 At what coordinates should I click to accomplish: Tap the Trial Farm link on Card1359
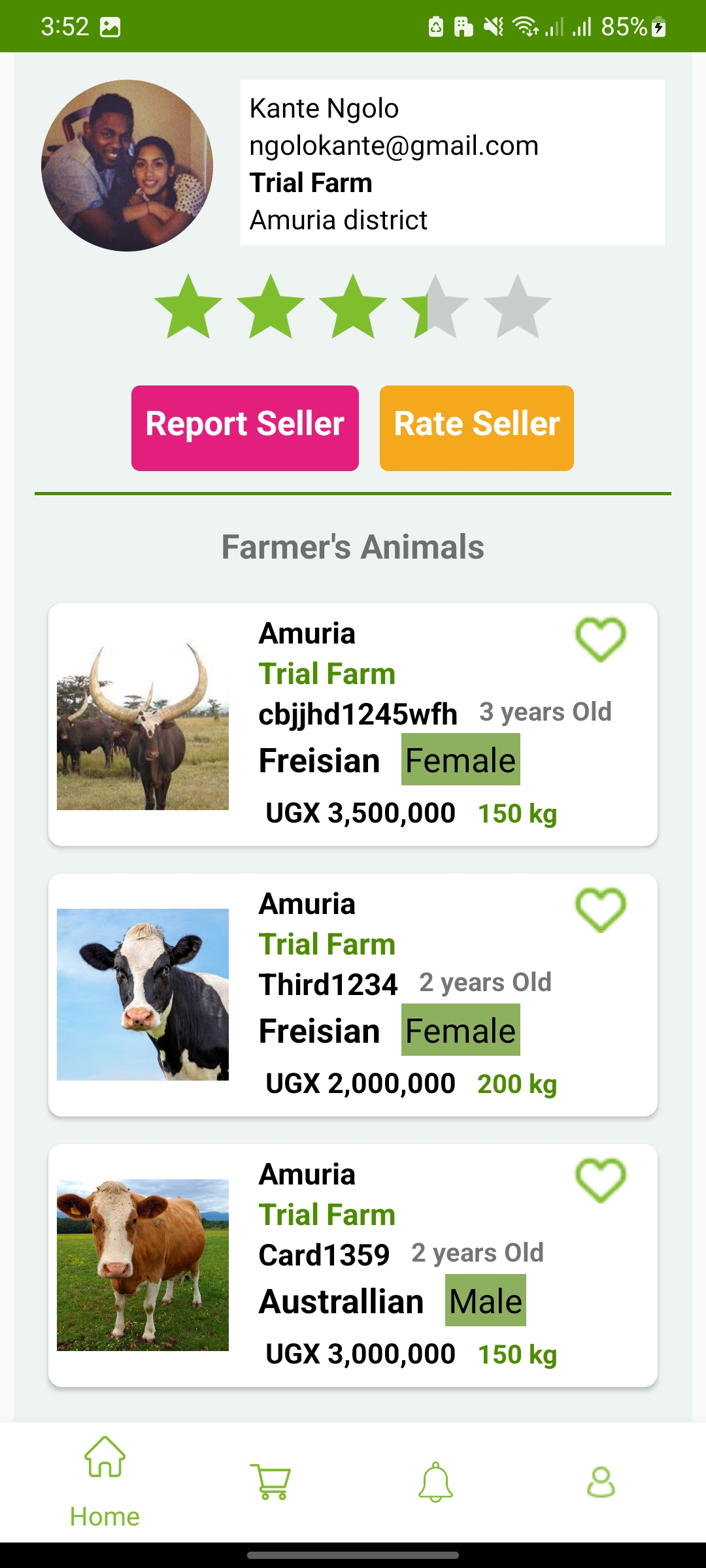pos(327,1215)
